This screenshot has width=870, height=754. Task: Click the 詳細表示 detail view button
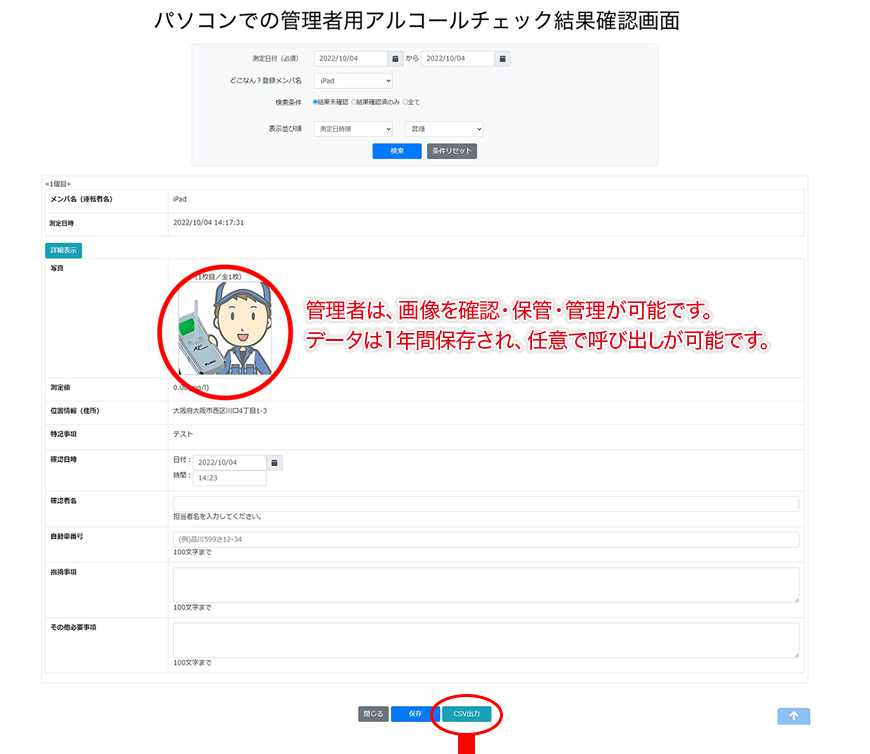(63, 250)
